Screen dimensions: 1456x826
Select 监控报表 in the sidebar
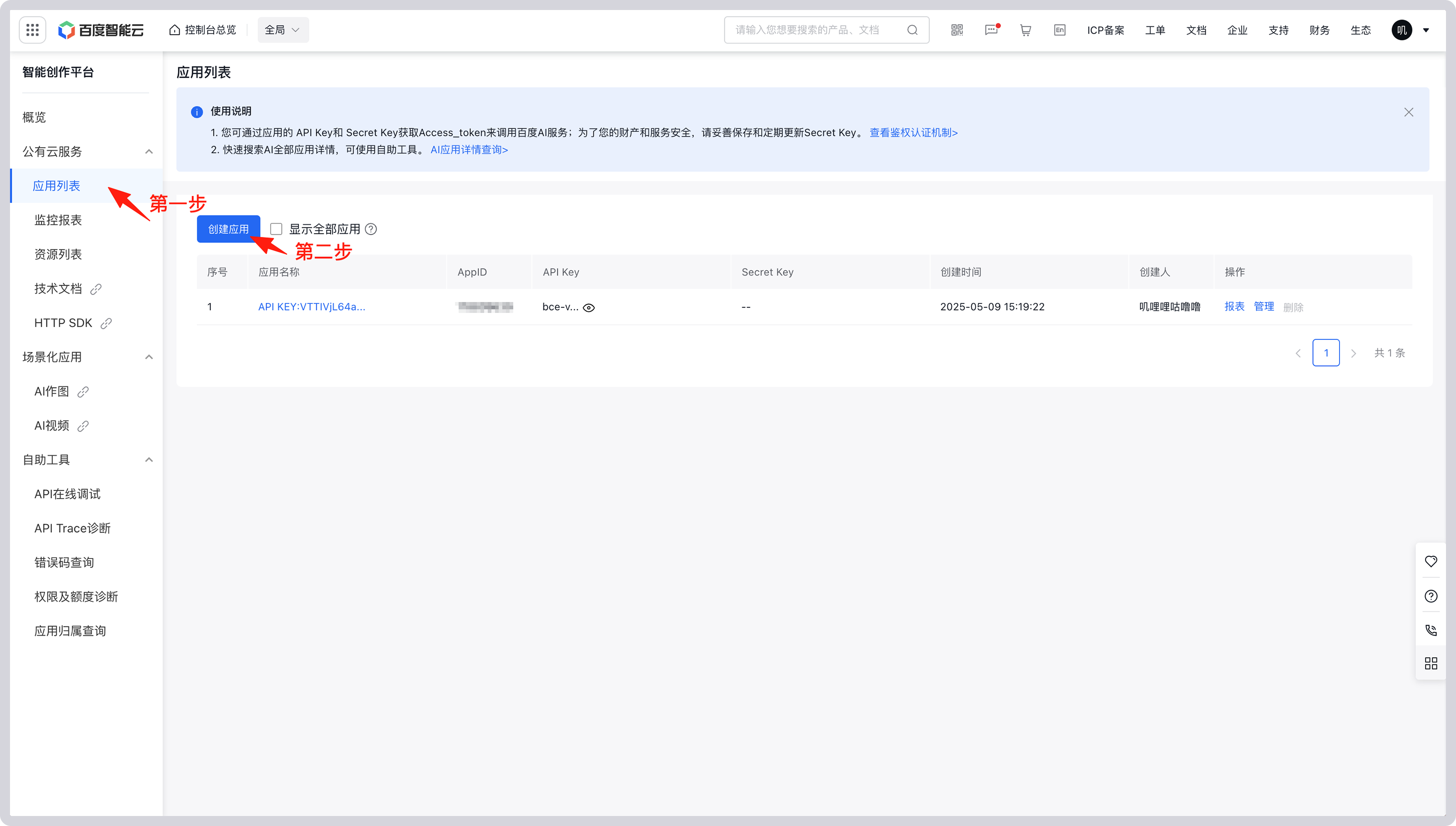pos(58,220)
